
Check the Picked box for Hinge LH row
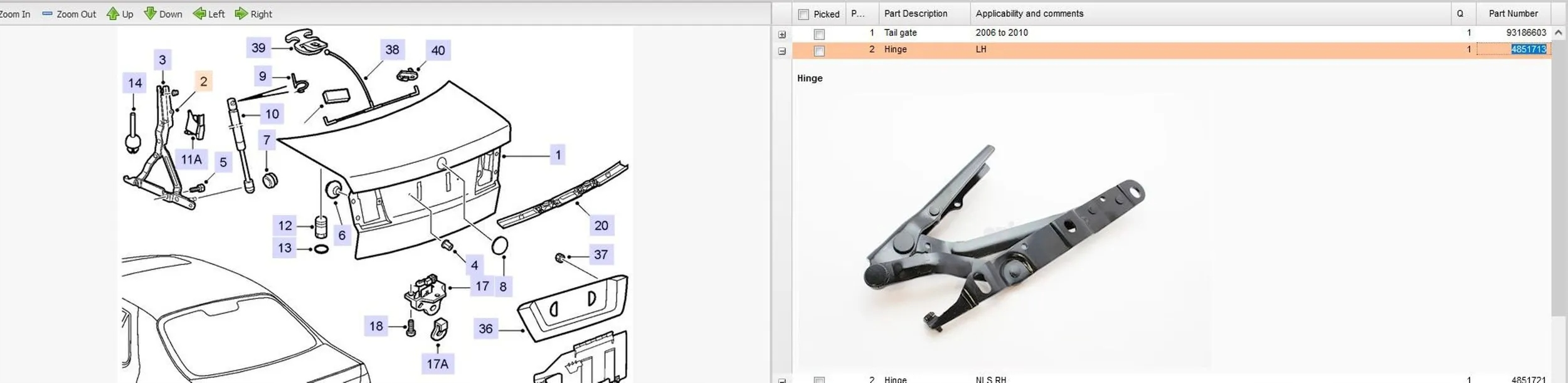(819, 51)
